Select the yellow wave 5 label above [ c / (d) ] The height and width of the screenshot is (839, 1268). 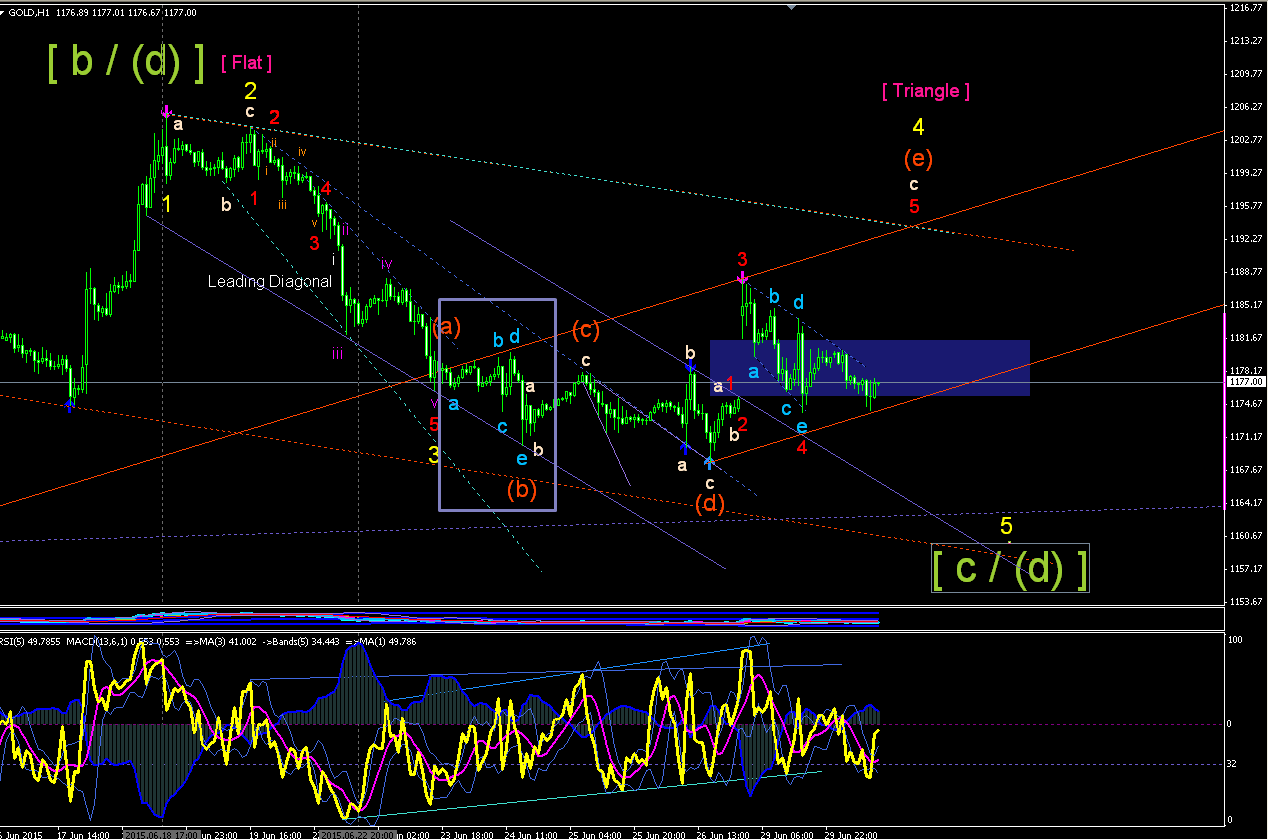coord(1007,526)
